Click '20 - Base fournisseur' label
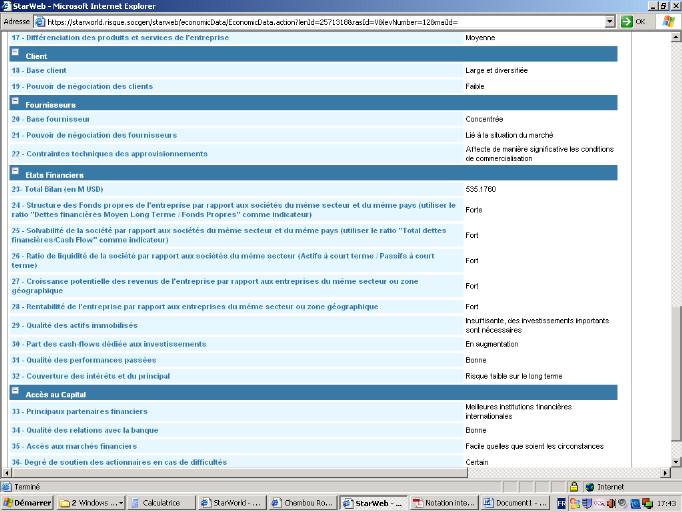 50,119
